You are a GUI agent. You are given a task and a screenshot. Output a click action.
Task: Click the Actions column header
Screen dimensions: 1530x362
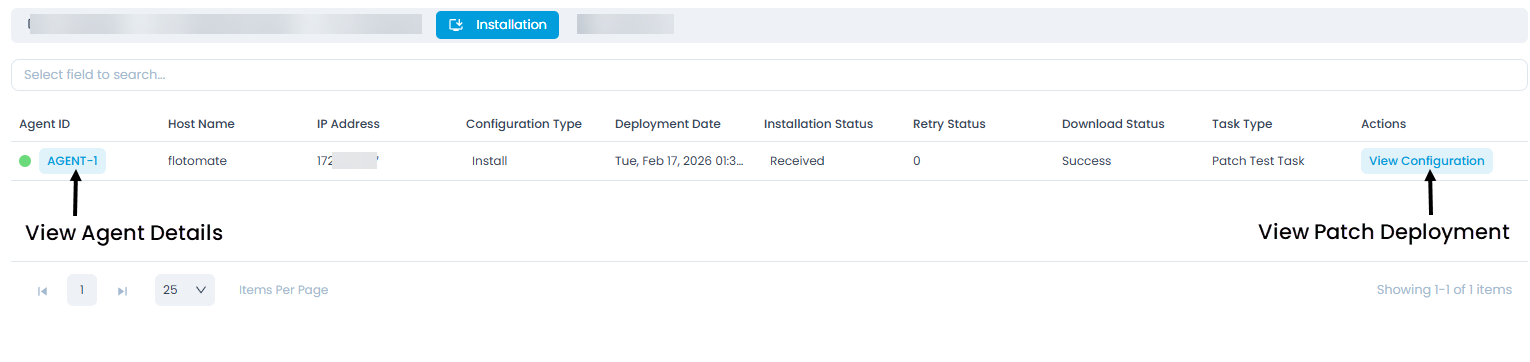pos(1383,124)
